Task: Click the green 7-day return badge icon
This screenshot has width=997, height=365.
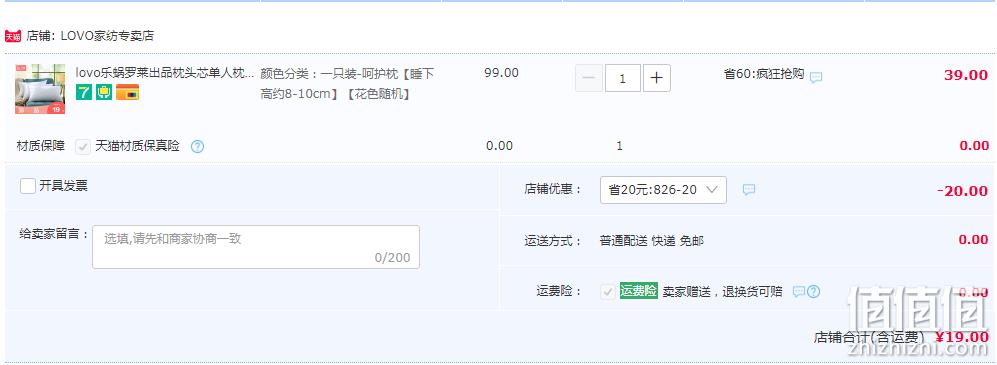Action: click(x=83, y=93)
